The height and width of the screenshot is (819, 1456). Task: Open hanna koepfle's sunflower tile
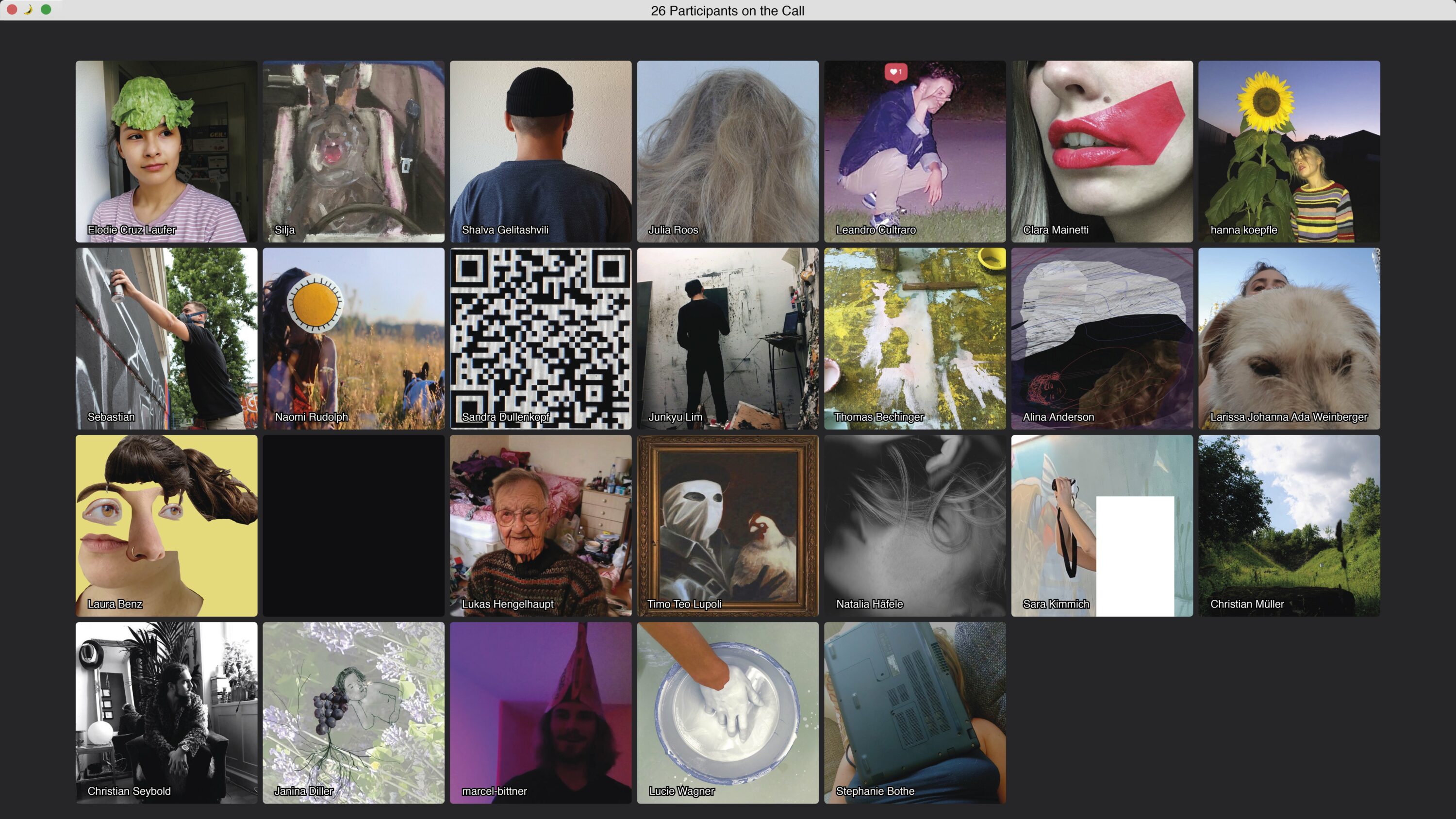1289,151
